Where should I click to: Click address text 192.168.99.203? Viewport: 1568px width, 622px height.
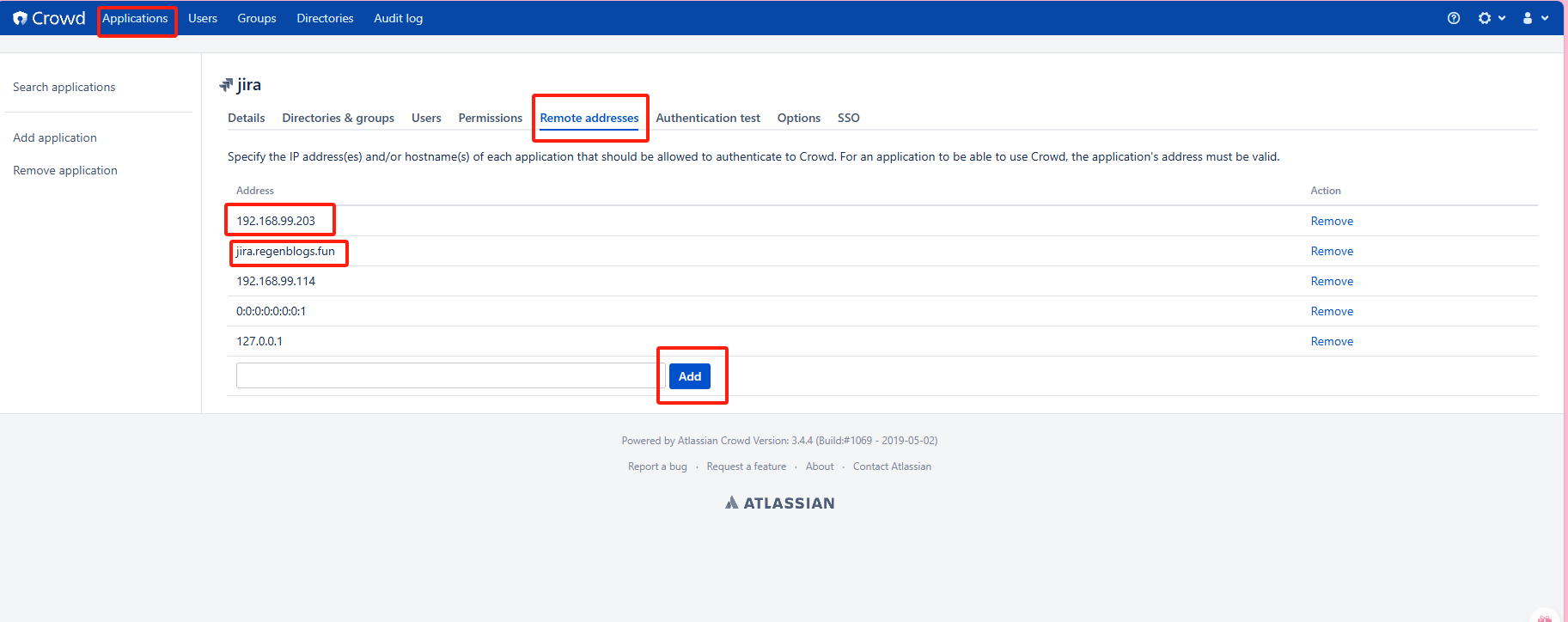[276, 221]
